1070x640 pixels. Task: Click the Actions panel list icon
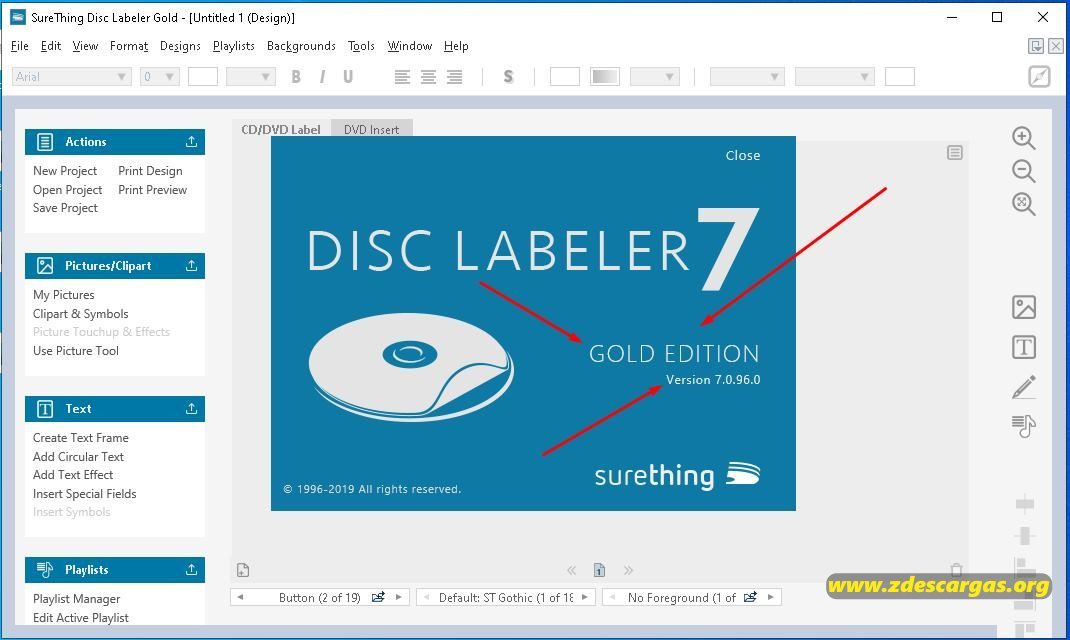click(x=45, y=142)
